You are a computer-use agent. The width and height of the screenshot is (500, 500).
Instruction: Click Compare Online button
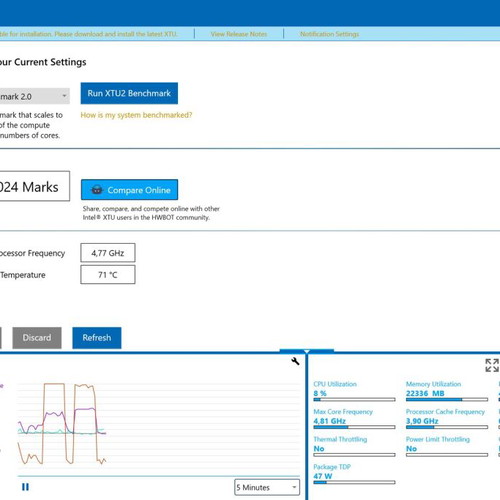129,190
